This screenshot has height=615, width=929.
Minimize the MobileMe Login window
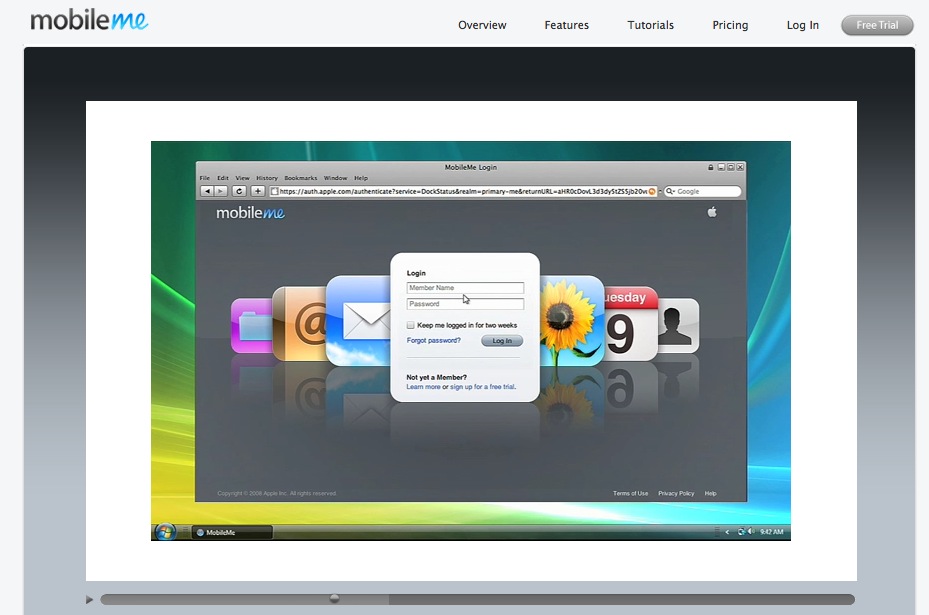click(721, 167)
